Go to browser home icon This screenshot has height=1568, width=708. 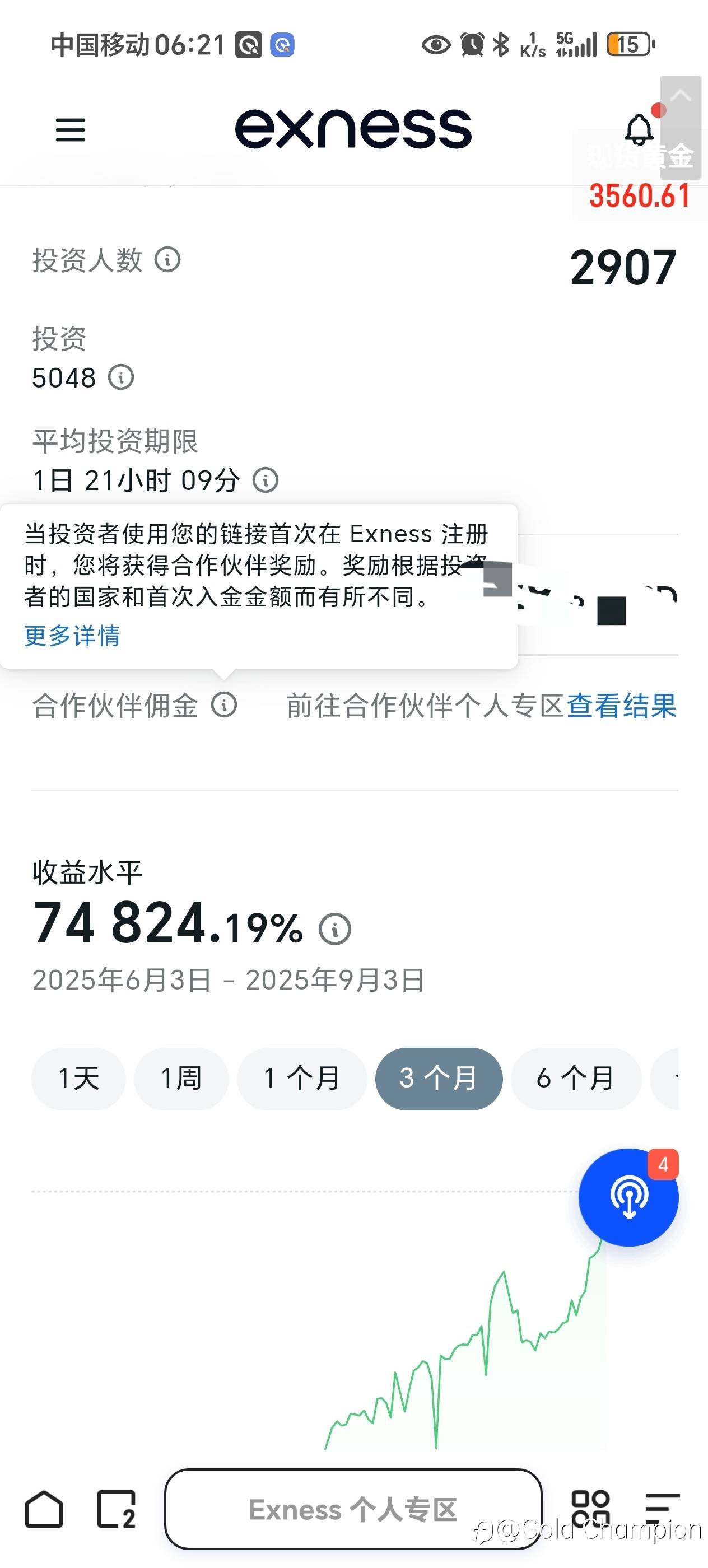coord(44,1509)
